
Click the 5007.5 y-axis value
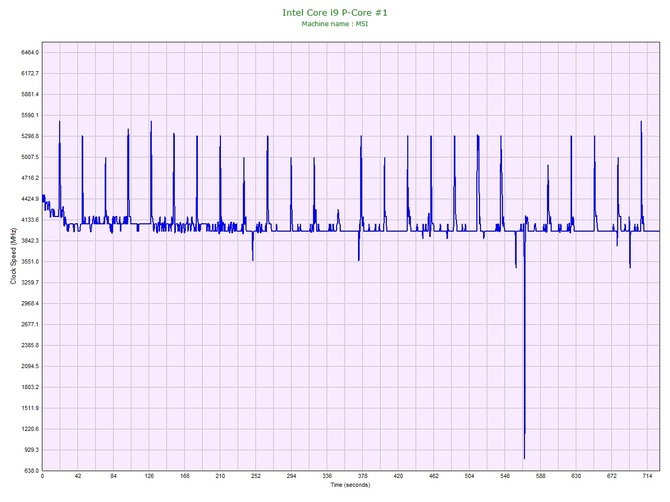tap(30, 157)
